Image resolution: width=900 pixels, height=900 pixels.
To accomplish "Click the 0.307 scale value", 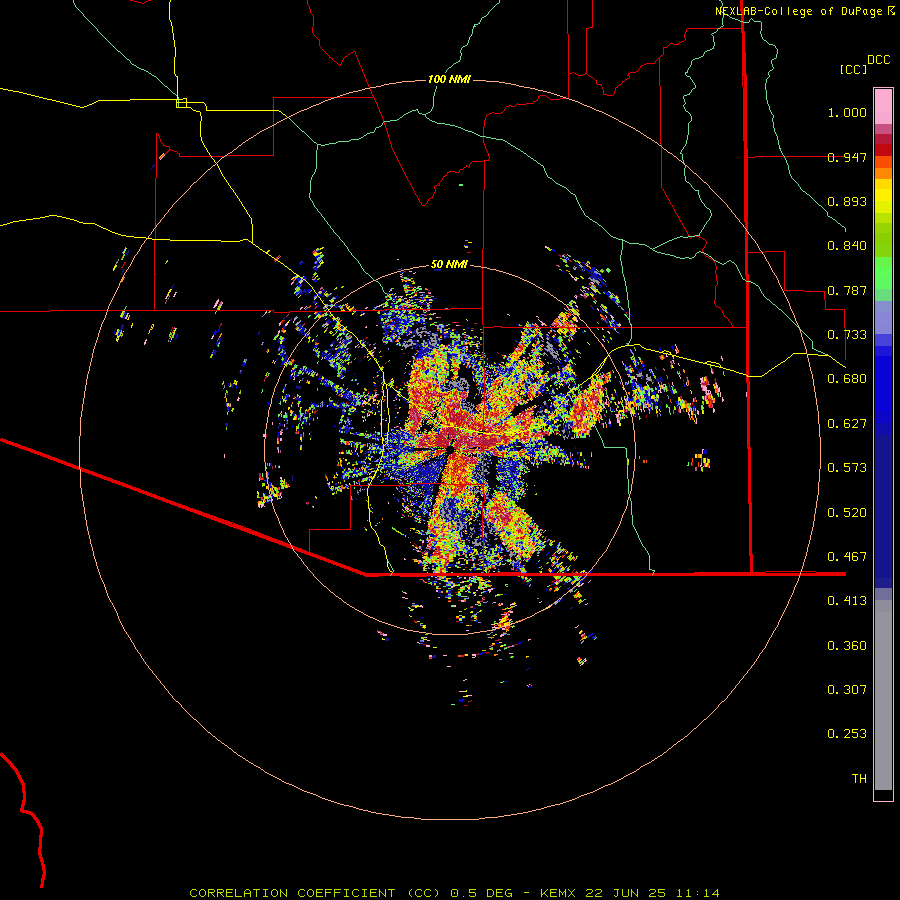I will click(847, 690).
